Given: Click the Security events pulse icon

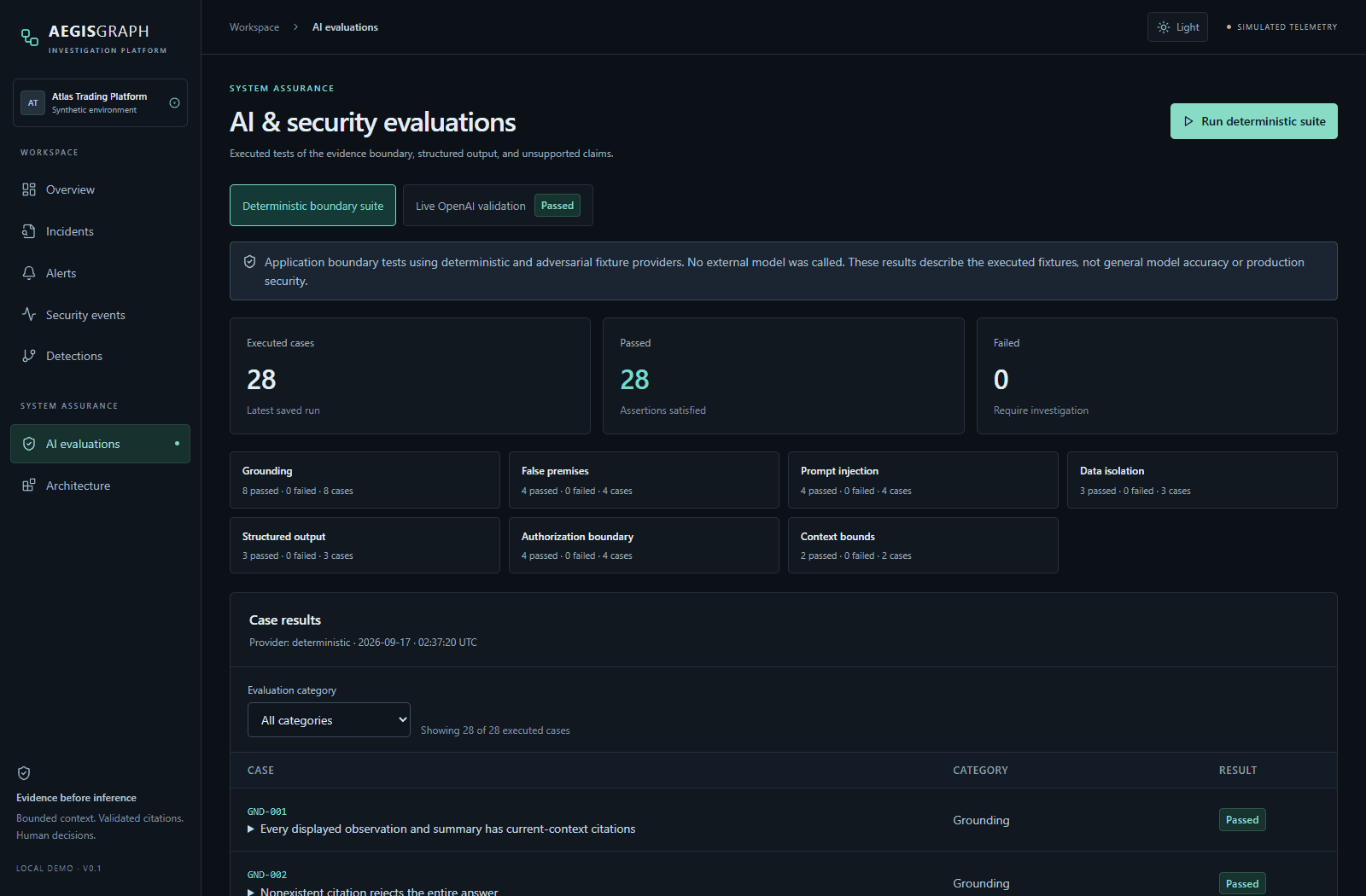Looking at the screenshot, I should (29, 314).
